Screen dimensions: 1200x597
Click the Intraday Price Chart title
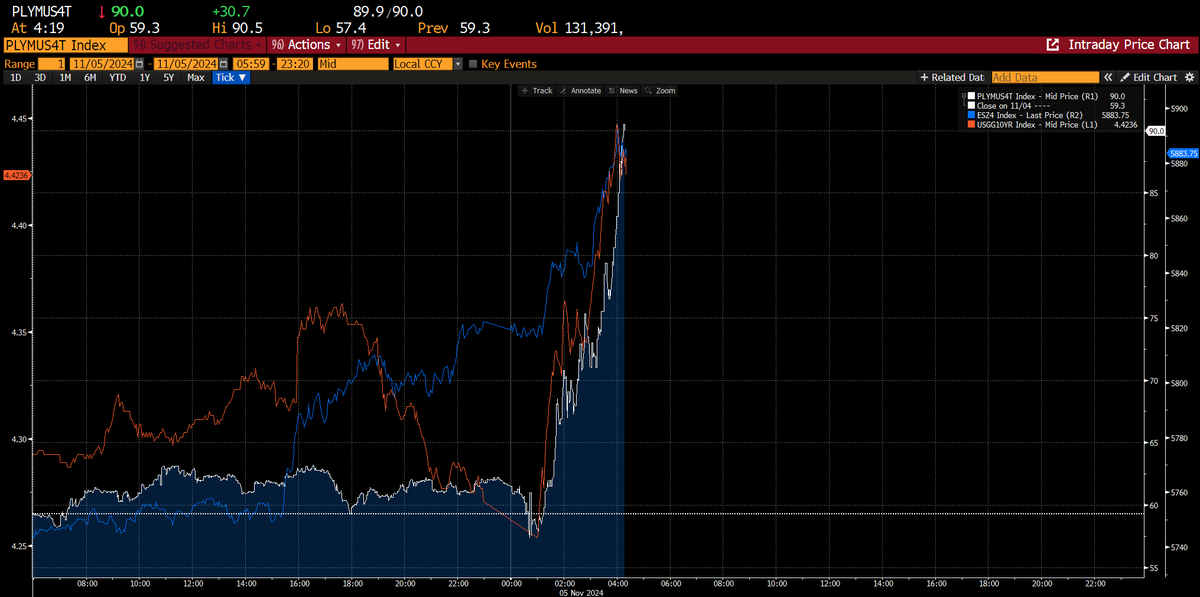click(x=1129, y=45)
